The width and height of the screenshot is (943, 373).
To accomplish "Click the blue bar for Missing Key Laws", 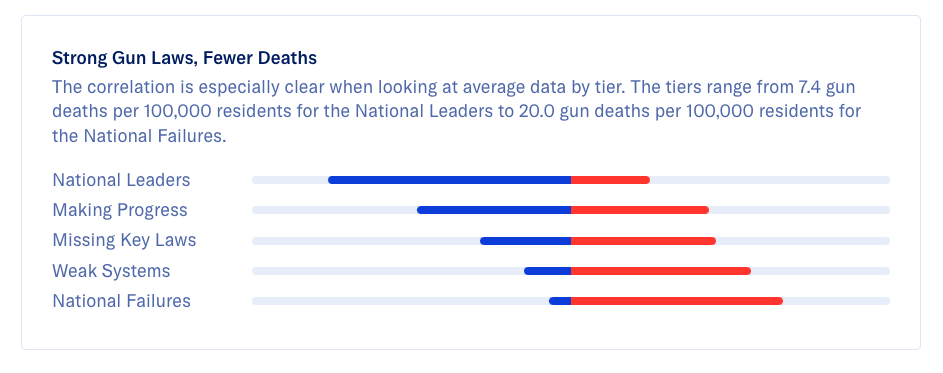I will (526, 241).
